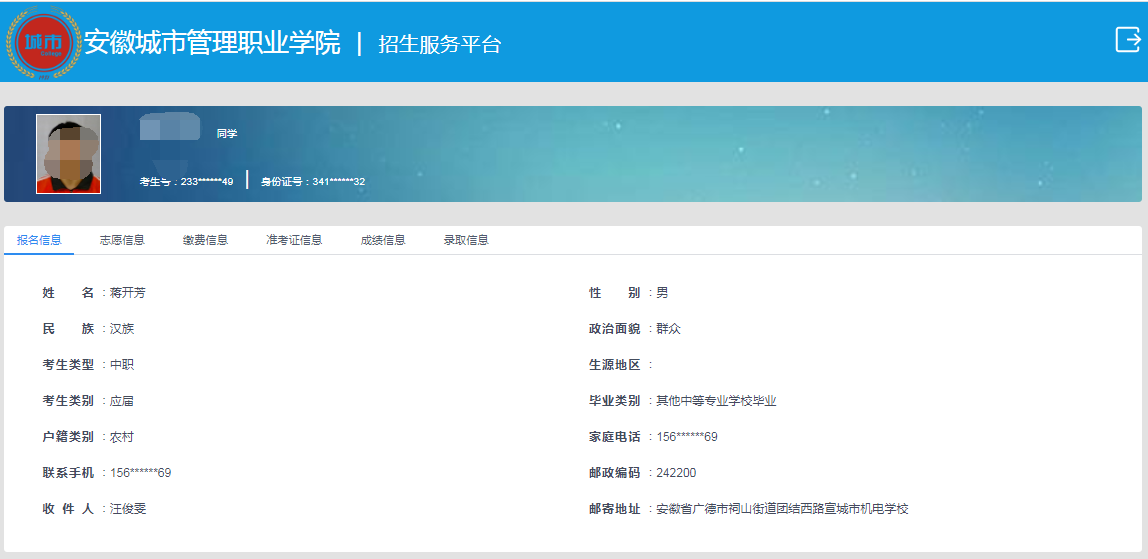1148x559 pixels.
Task: Click the red college logo emblem
Action: click(44, 42)
